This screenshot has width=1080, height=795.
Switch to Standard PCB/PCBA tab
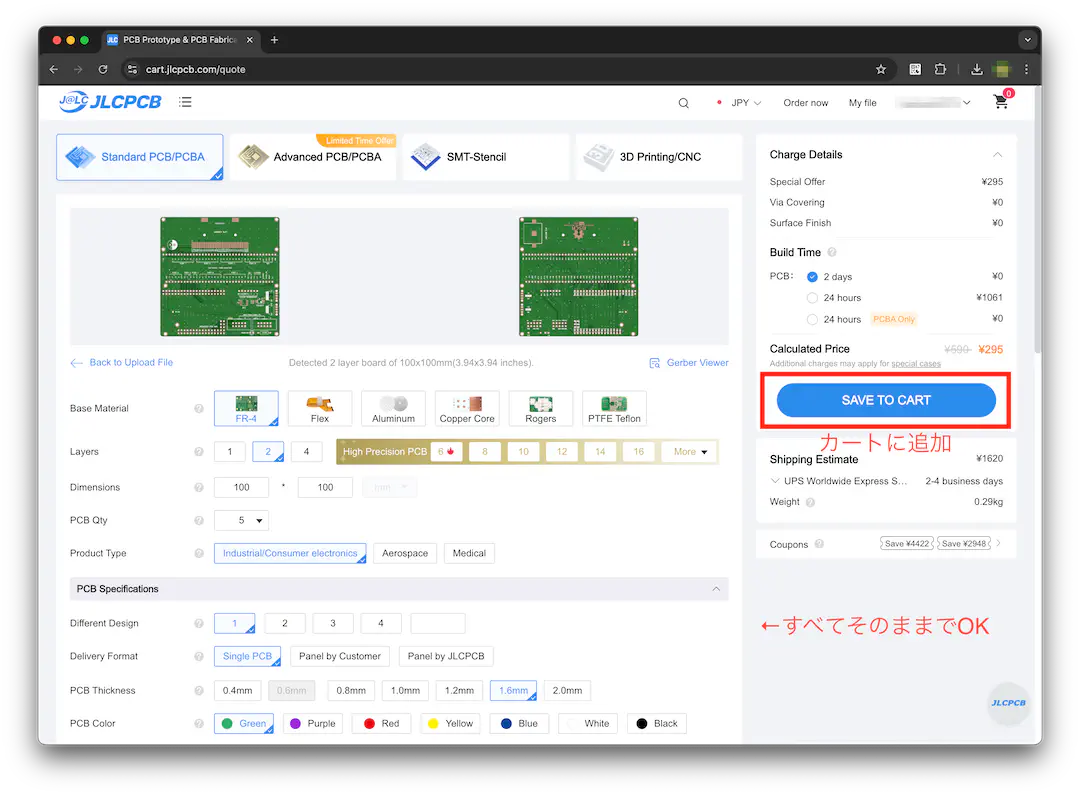pos(140,157)
